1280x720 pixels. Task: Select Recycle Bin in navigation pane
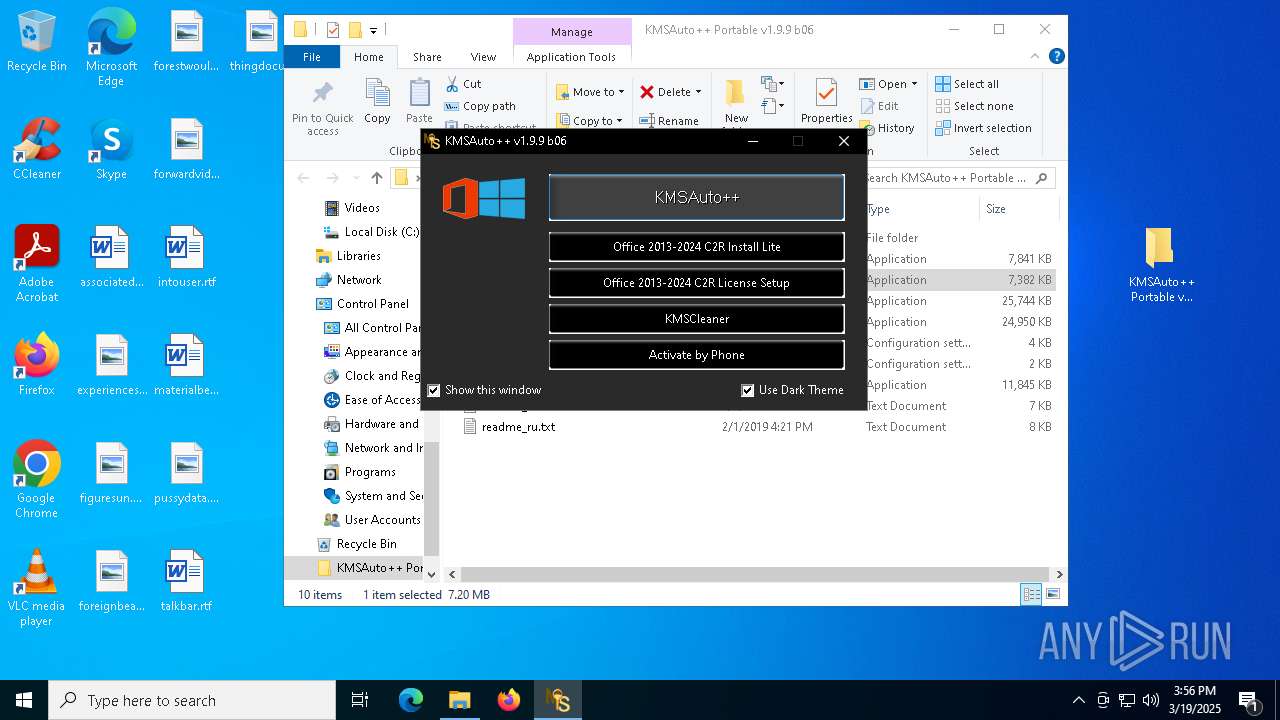[366, 544]
